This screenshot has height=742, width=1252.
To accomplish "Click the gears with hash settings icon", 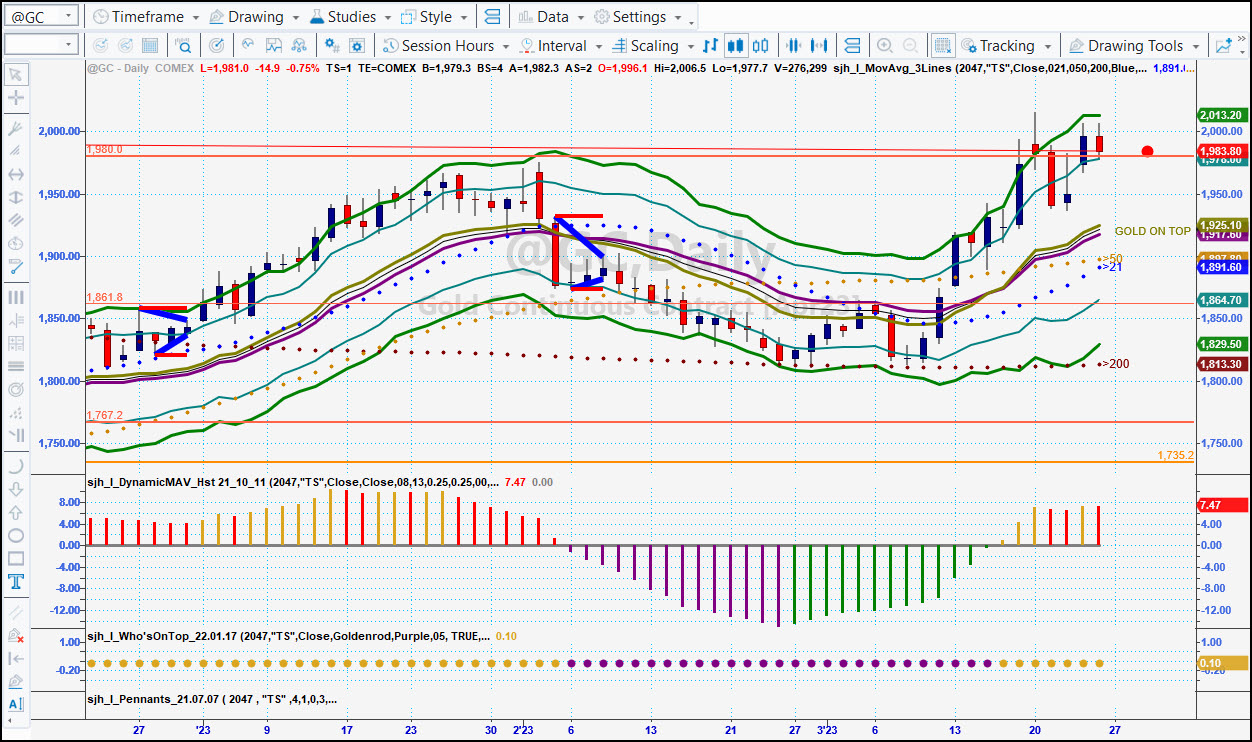I will coord(331,46).
